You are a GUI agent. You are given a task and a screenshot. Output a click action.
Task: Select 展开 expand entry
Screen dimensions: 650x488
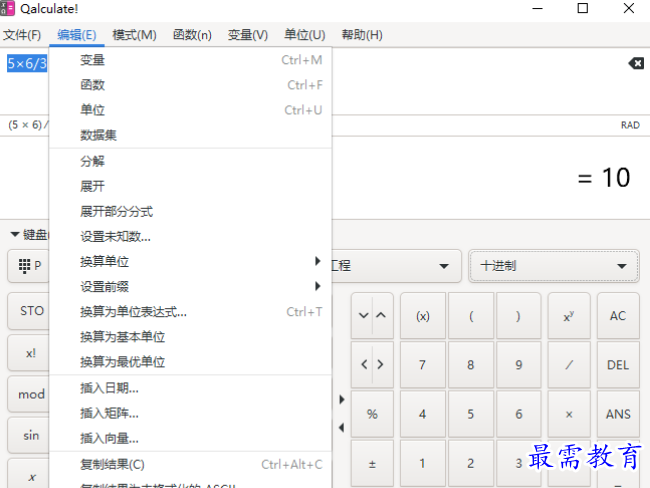[191, 186]
